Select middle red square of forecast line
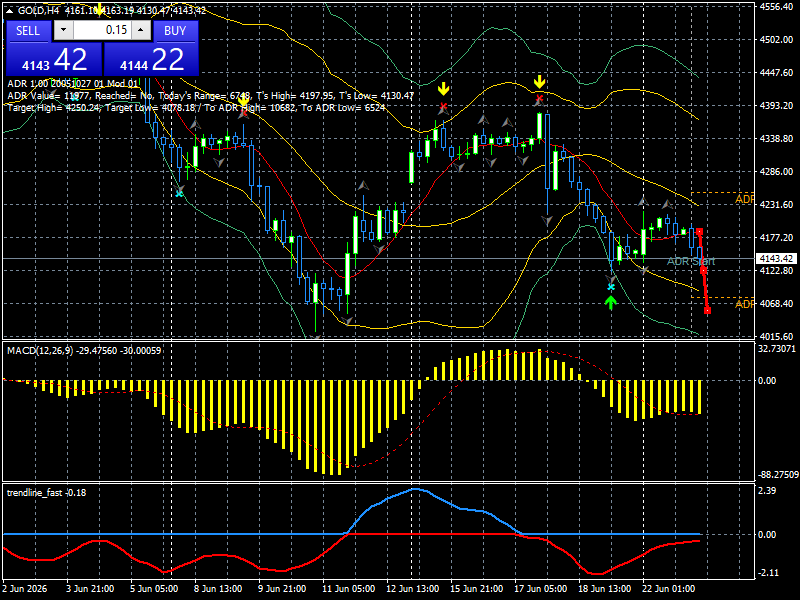This screenshot has width=800, height=600. coord(703,270)
